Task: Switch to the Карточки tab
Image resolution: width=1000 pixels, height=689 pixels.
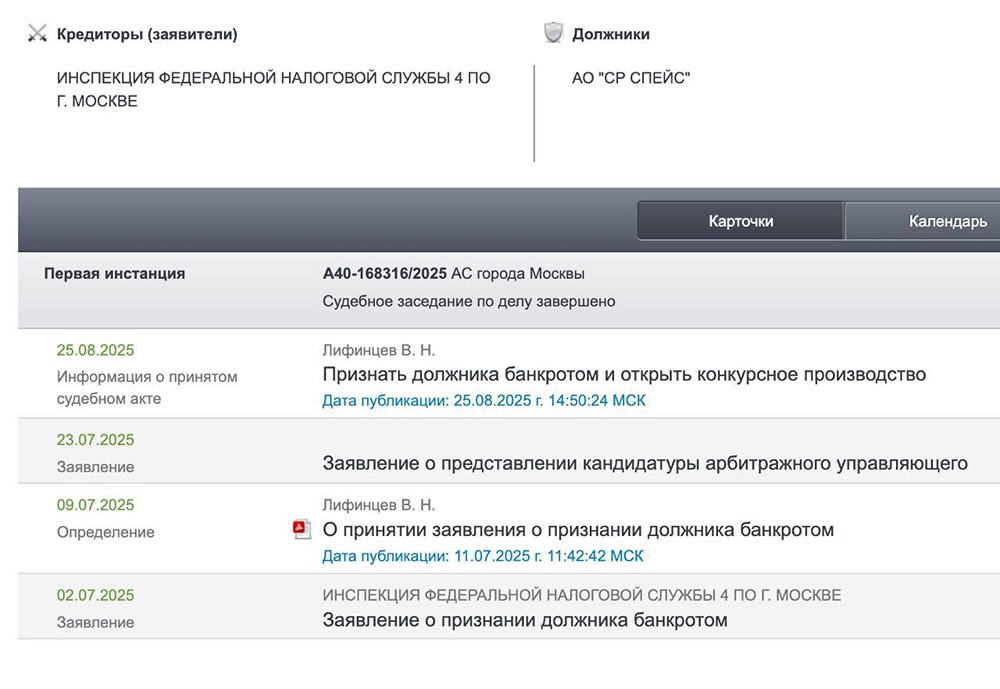Action: 740,221
